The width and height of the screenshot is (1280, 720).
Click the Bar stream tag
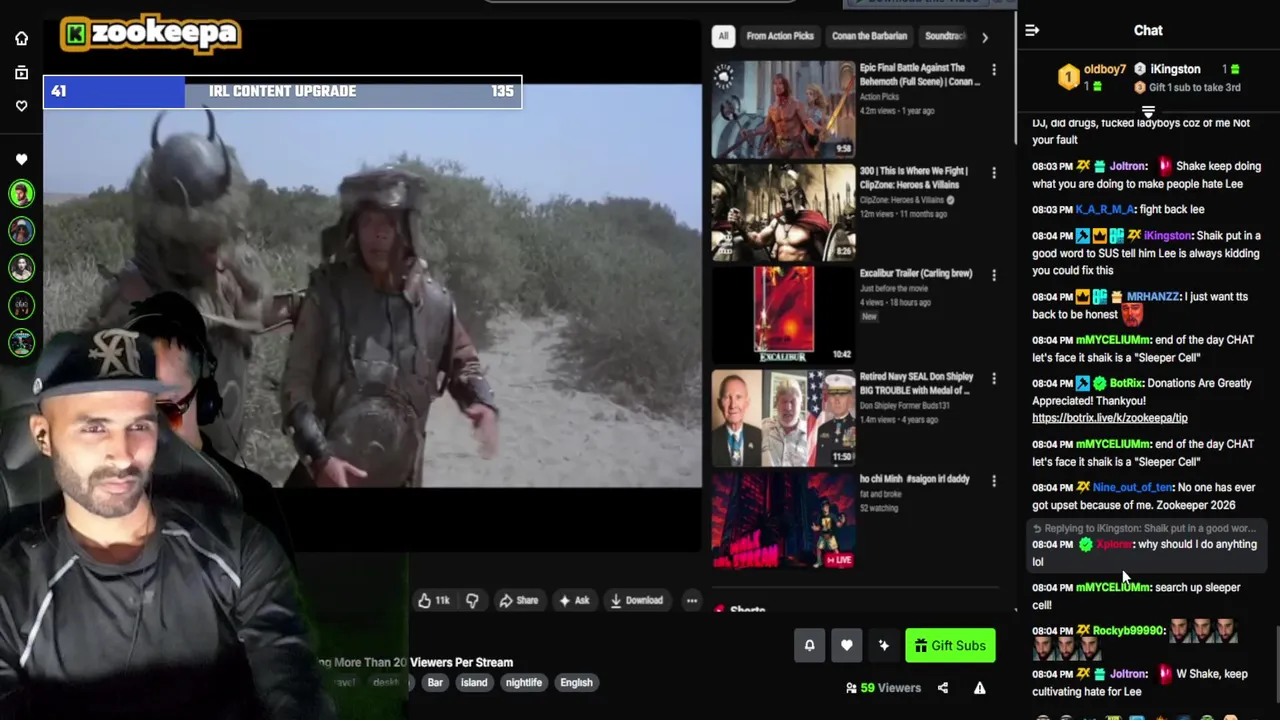[x=435, y=683]
